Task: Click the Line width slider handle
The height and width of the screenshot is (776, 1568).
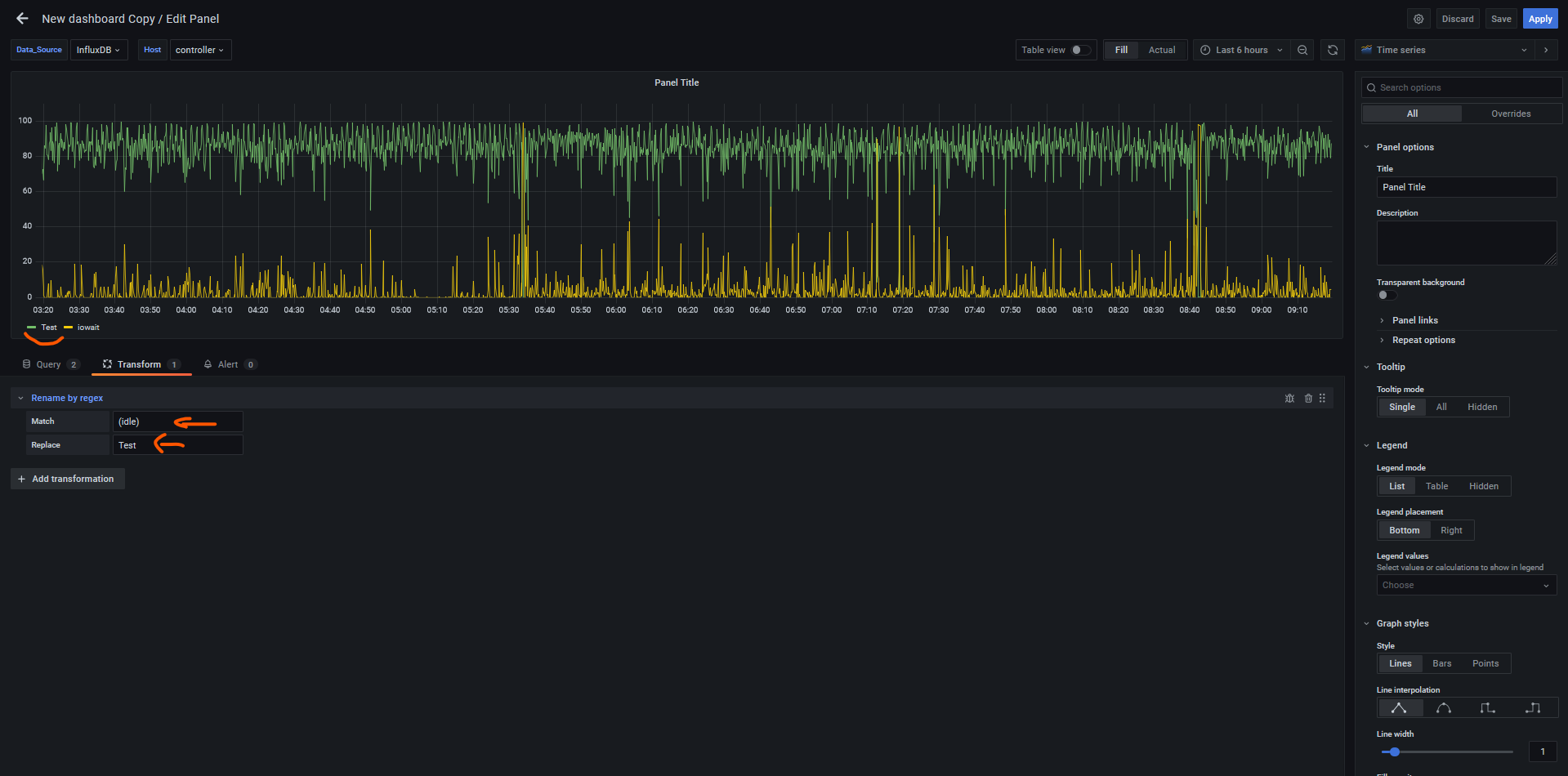Action: tap(1395, 751)
